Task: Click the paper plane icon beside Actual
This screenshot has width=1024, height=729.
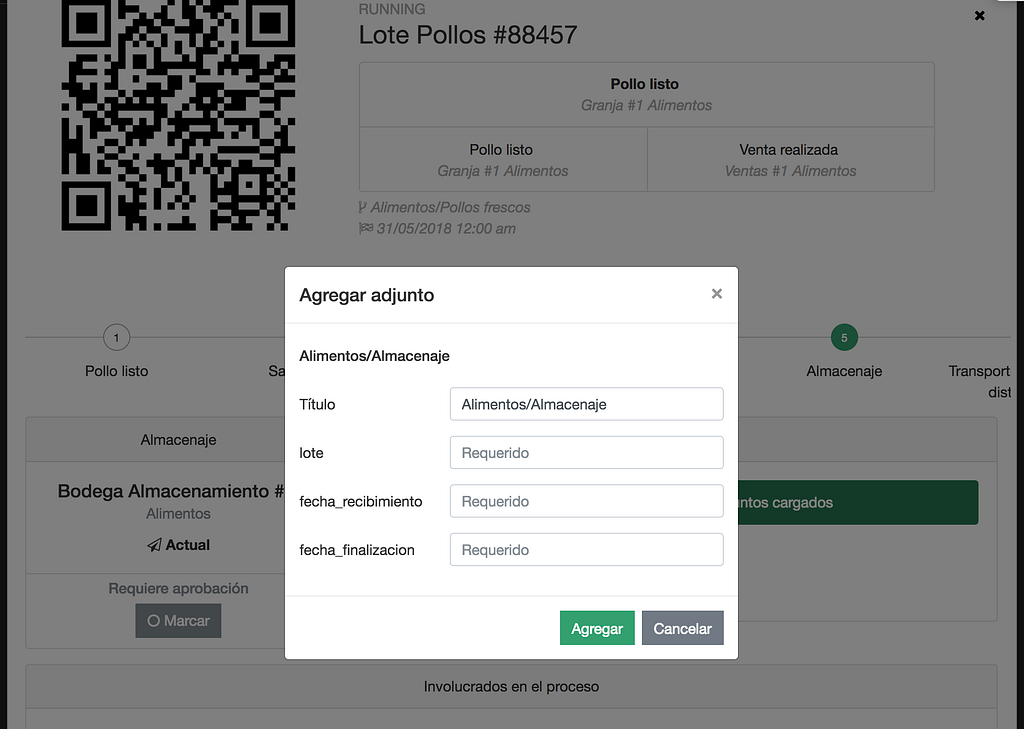Action: click(x=154, y=545)
